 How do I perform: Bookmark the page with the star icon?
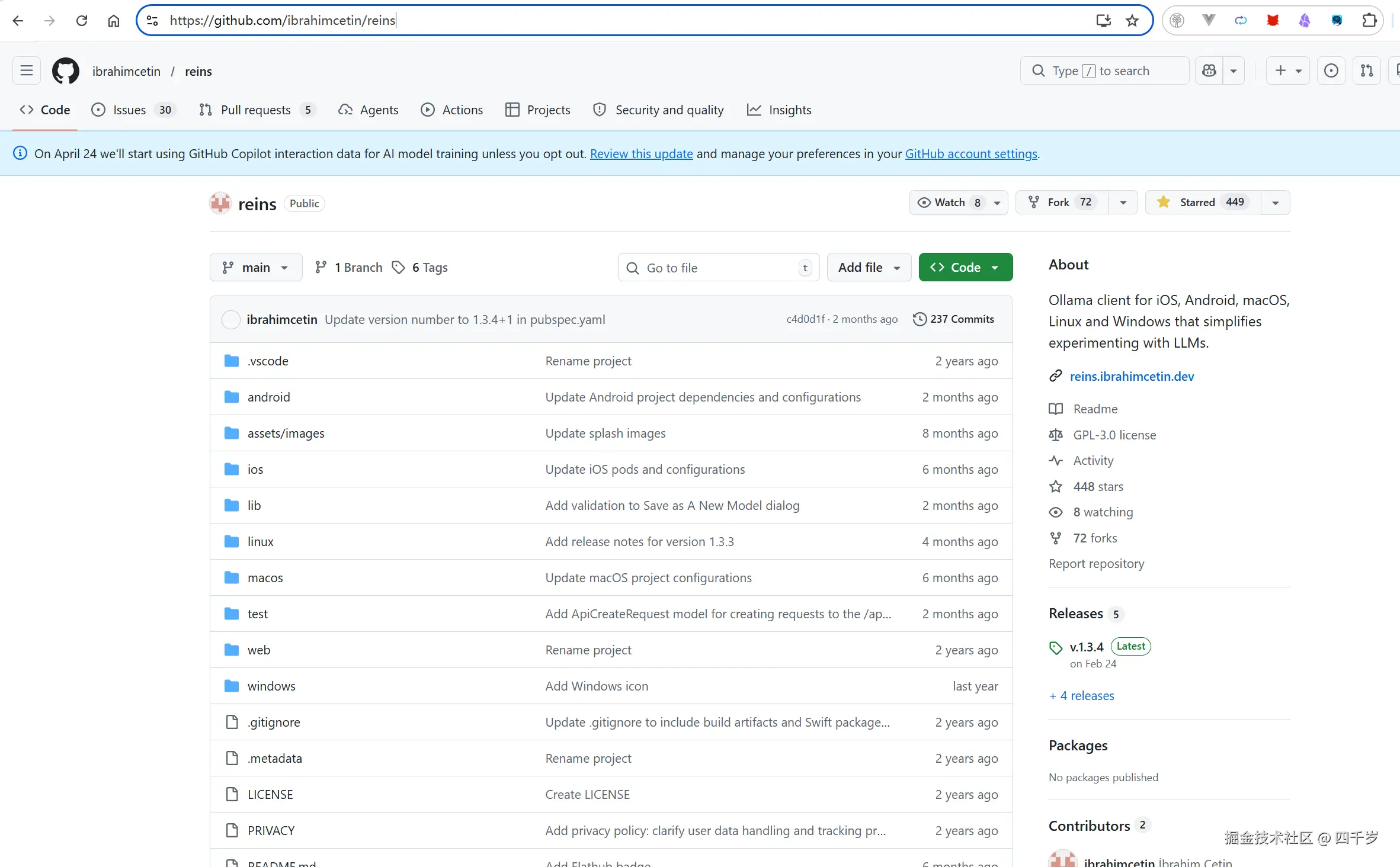click(x=1132, y=21)
